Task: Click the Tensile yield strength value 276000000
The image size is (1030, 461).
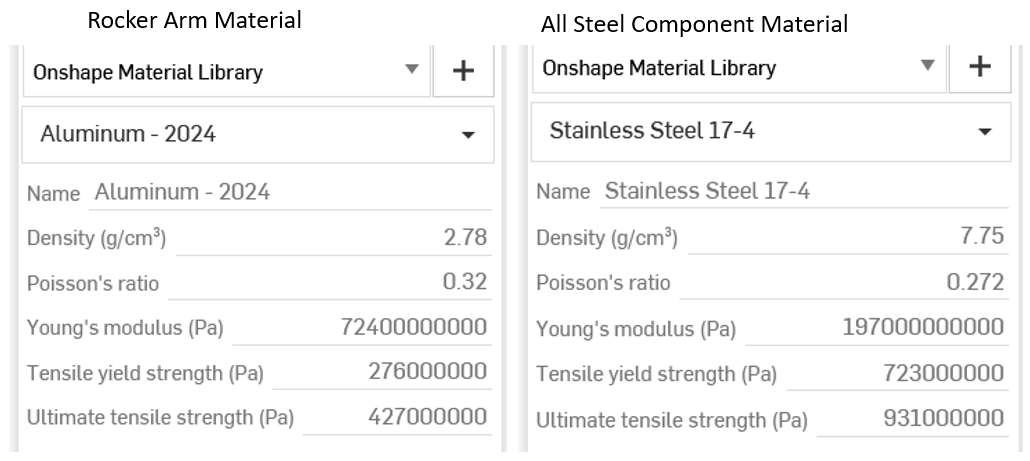Action: [x=427, y=372]
